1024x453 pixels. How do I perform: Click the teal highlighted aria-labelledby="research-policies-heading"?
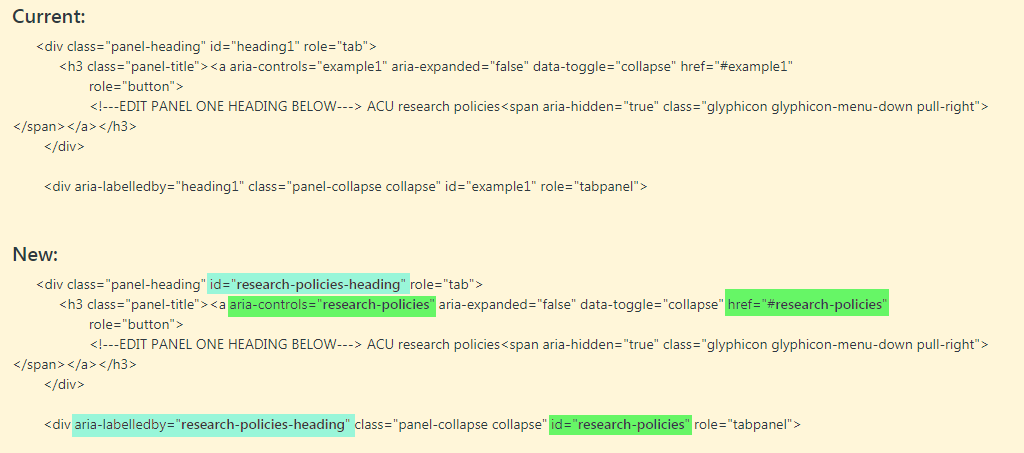tap(213, 425)
